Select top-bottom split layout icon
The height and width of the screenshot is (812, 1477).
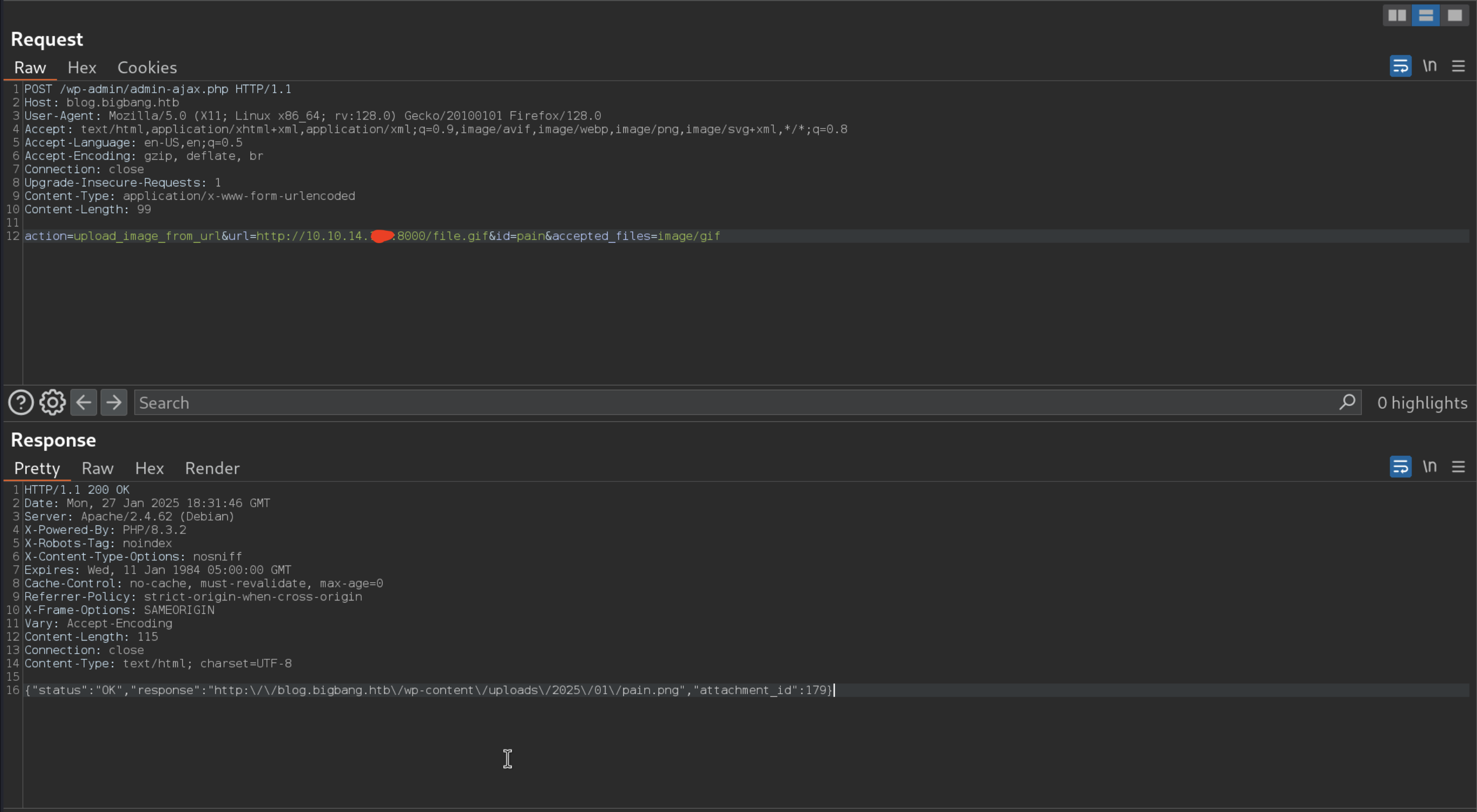[1426, 16]
